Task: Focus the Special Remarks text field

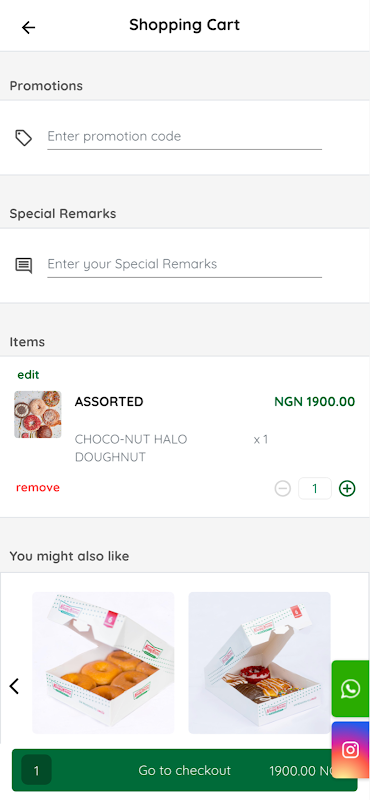Action: (185, 264)
